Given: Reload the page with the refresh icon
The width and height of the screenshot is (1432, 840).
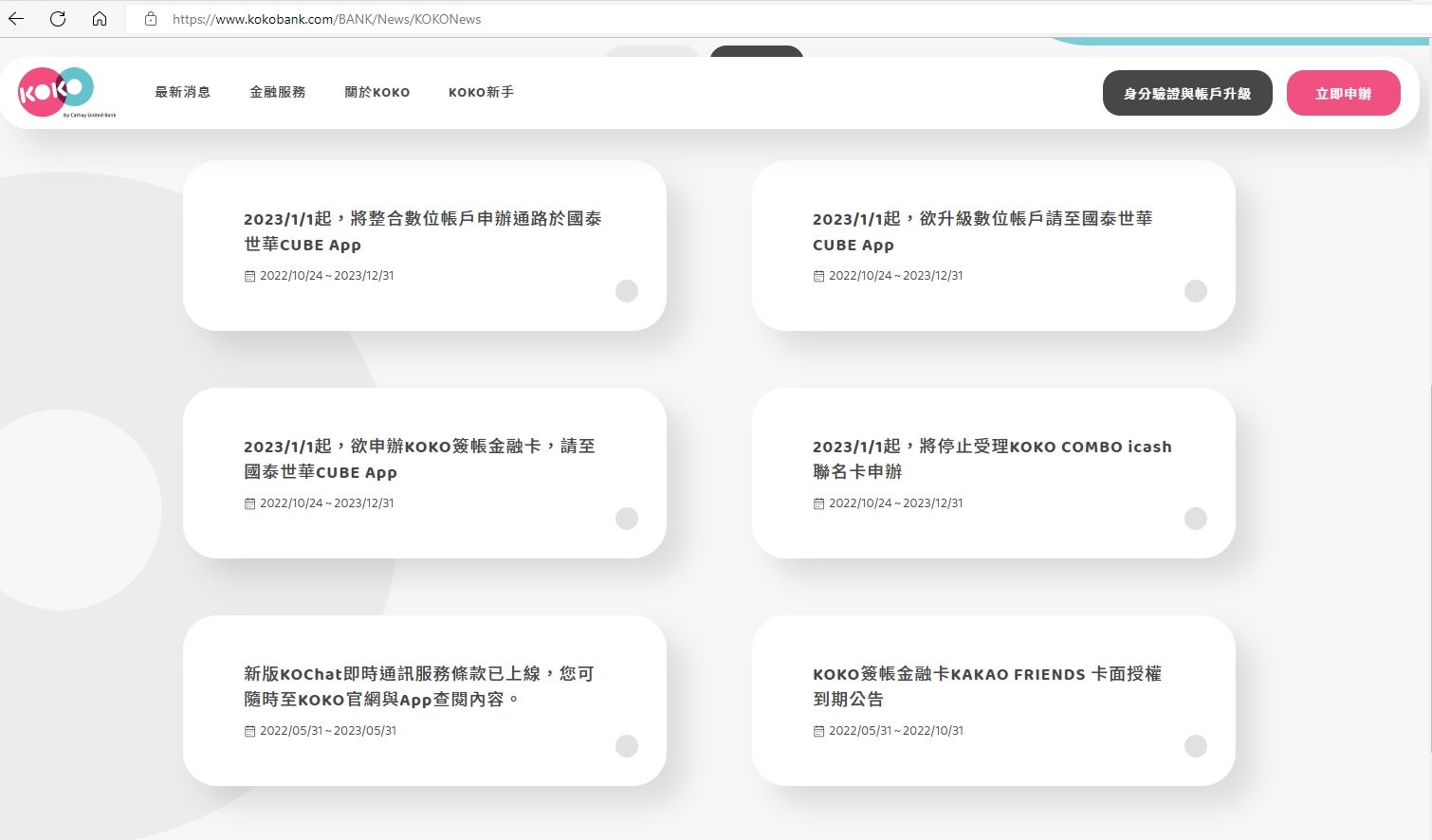Looking at the screenshot, I should pos(58,19).
